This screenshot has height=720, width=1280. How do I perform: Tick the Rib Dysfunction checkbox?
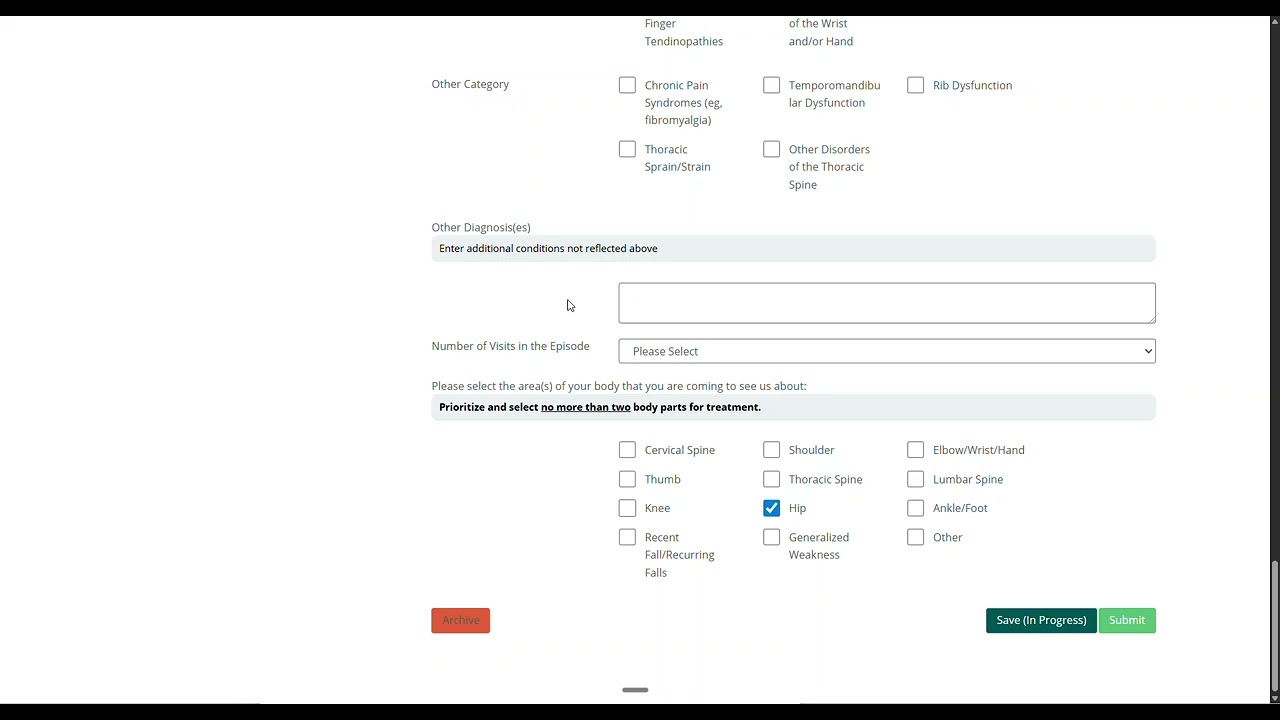click(915, 85)
